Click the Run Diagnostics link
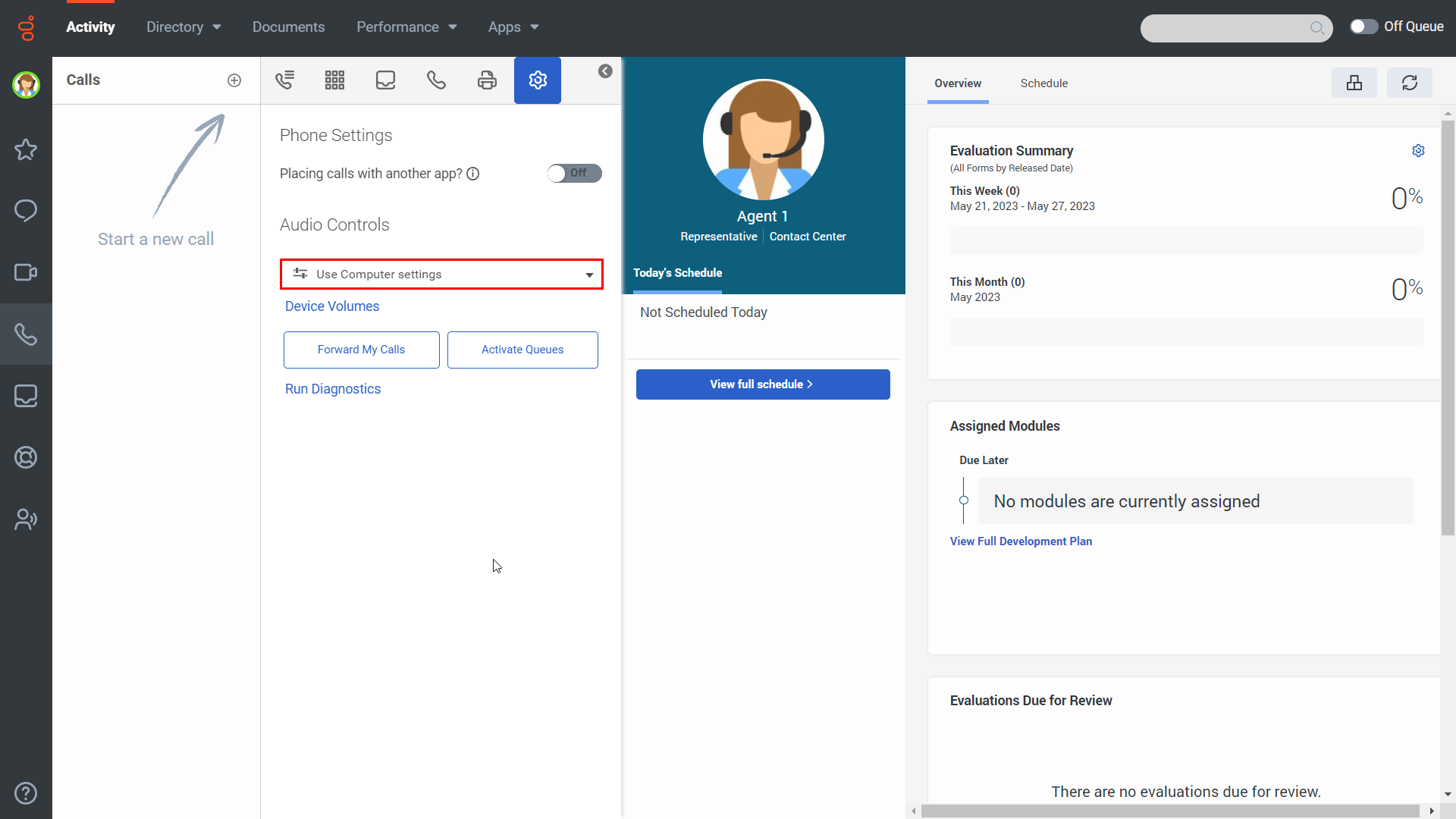The width and height of the screenshot is (1456, 819). click(333, 389)
